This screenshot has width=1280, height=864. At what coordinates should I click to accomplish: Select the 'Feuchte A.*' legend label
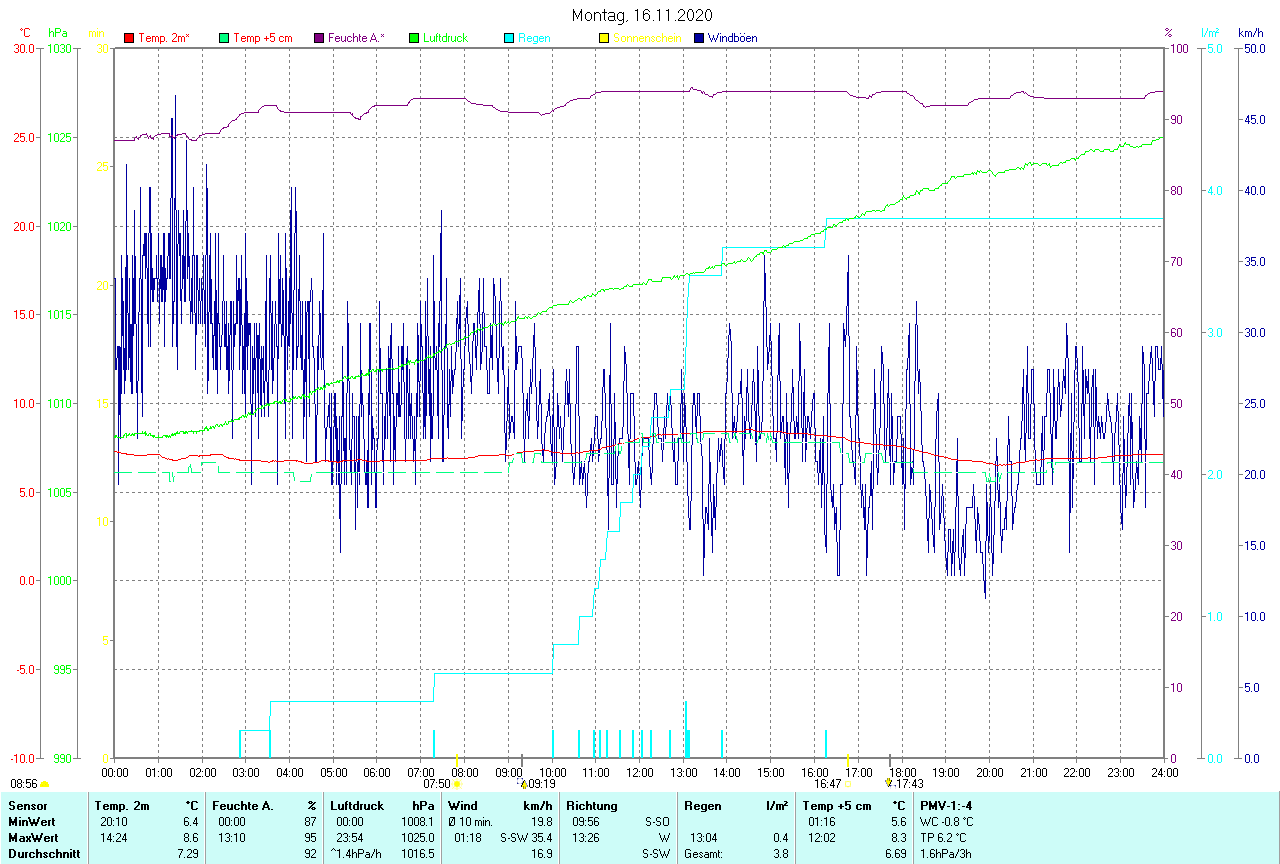(x=357, y=38)
